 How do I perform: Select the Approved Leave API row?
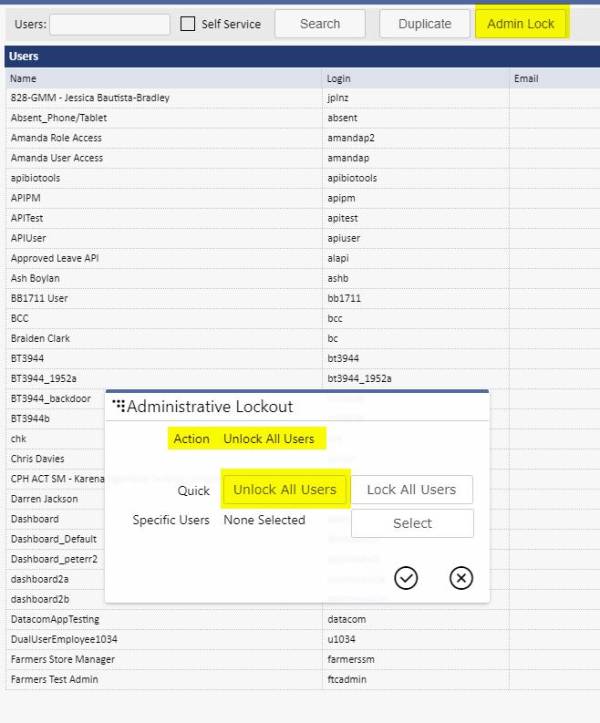coord(55,258)
